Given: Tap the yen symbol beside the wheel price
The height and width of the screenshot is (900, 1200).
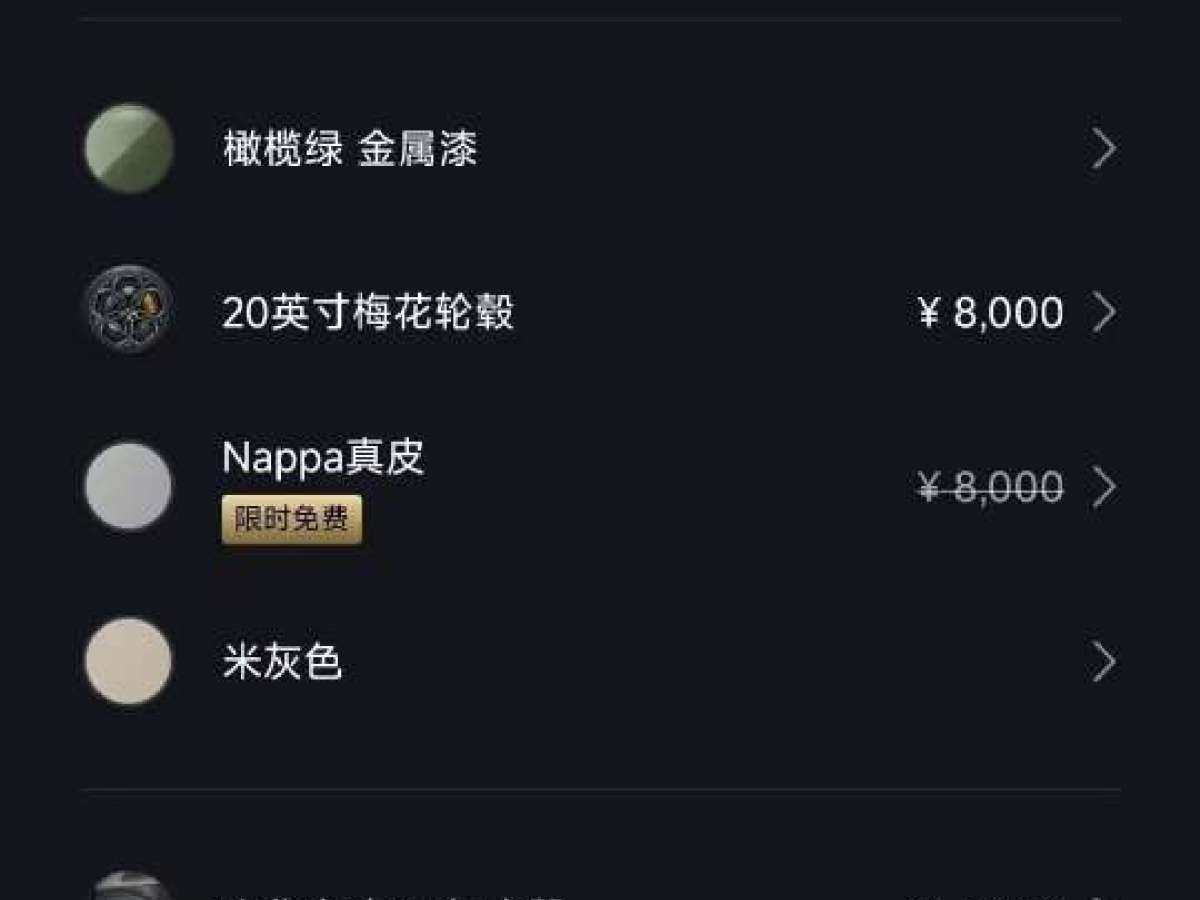Looking at the screenshot, I should point(929,313).
